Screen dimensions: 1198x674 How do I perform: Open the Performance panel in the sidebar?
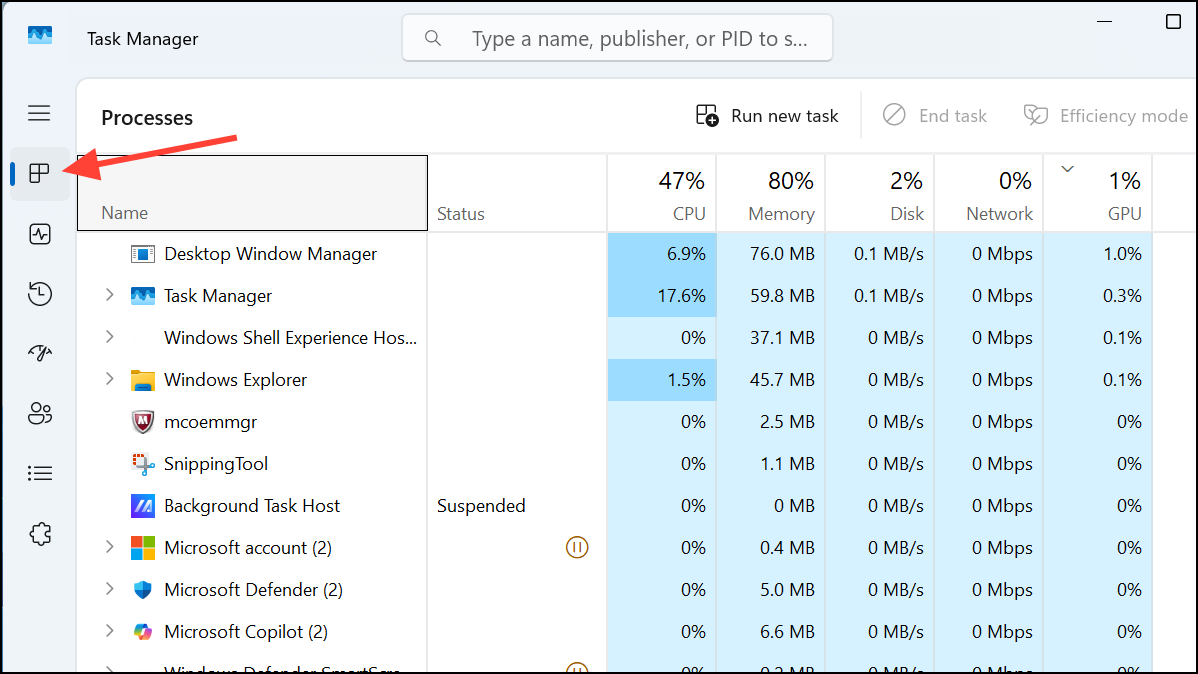coord(39,233)
